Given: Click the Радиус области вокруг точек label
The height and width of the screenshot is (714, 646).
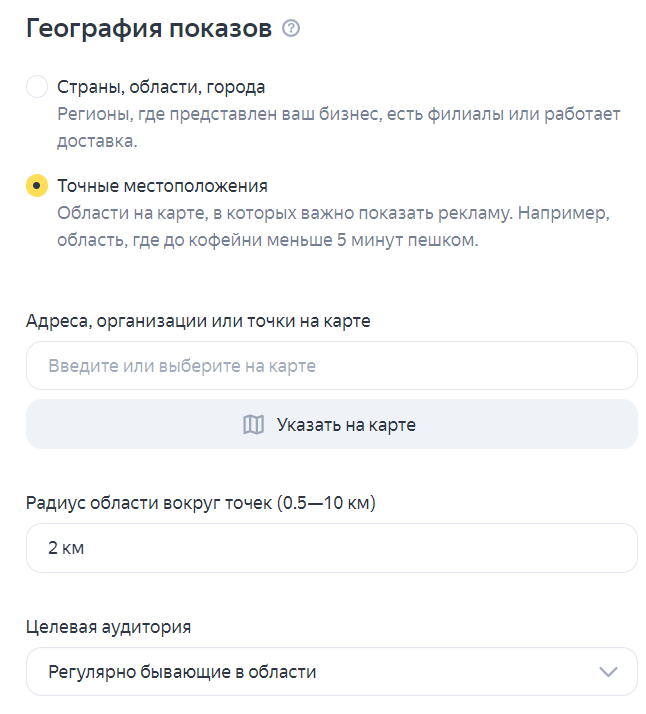Looking at the screenshot, I should pos(200,503).
